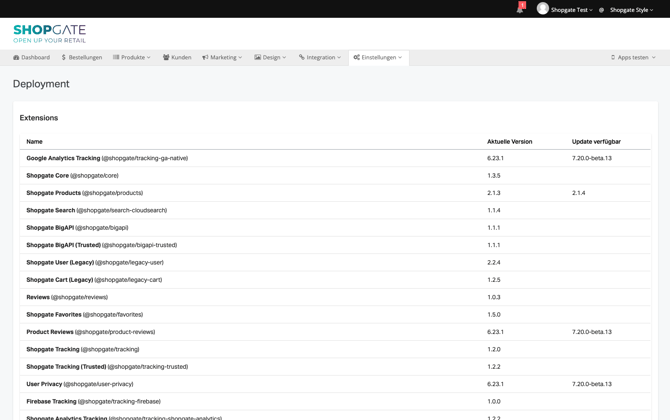Expand the Shopgate Test account dropdown
The image size is (670, 420).
571,10
